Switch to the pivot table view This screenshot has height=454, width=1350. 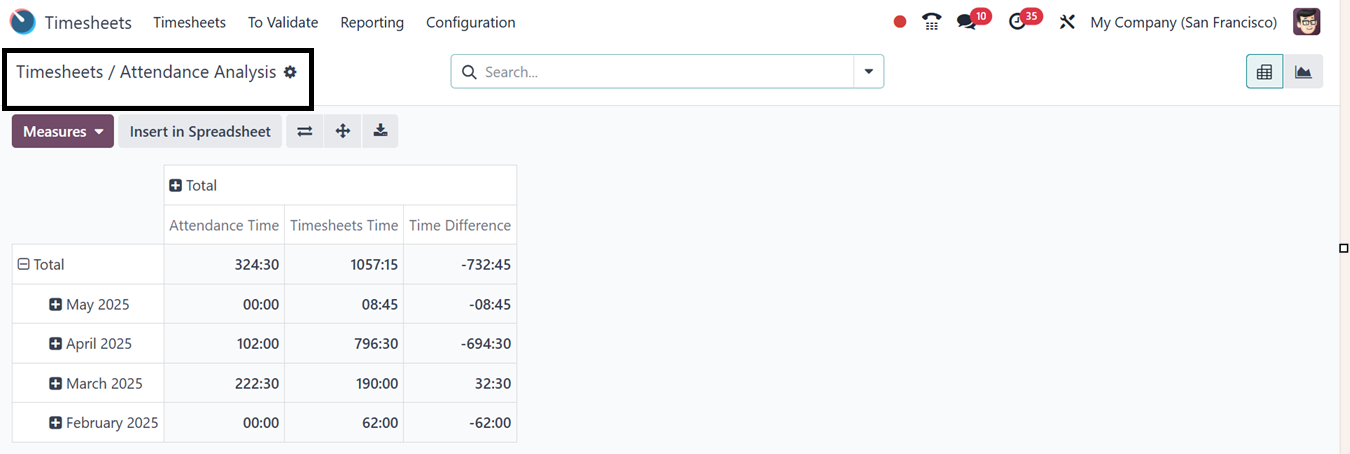pos(1265,72)
